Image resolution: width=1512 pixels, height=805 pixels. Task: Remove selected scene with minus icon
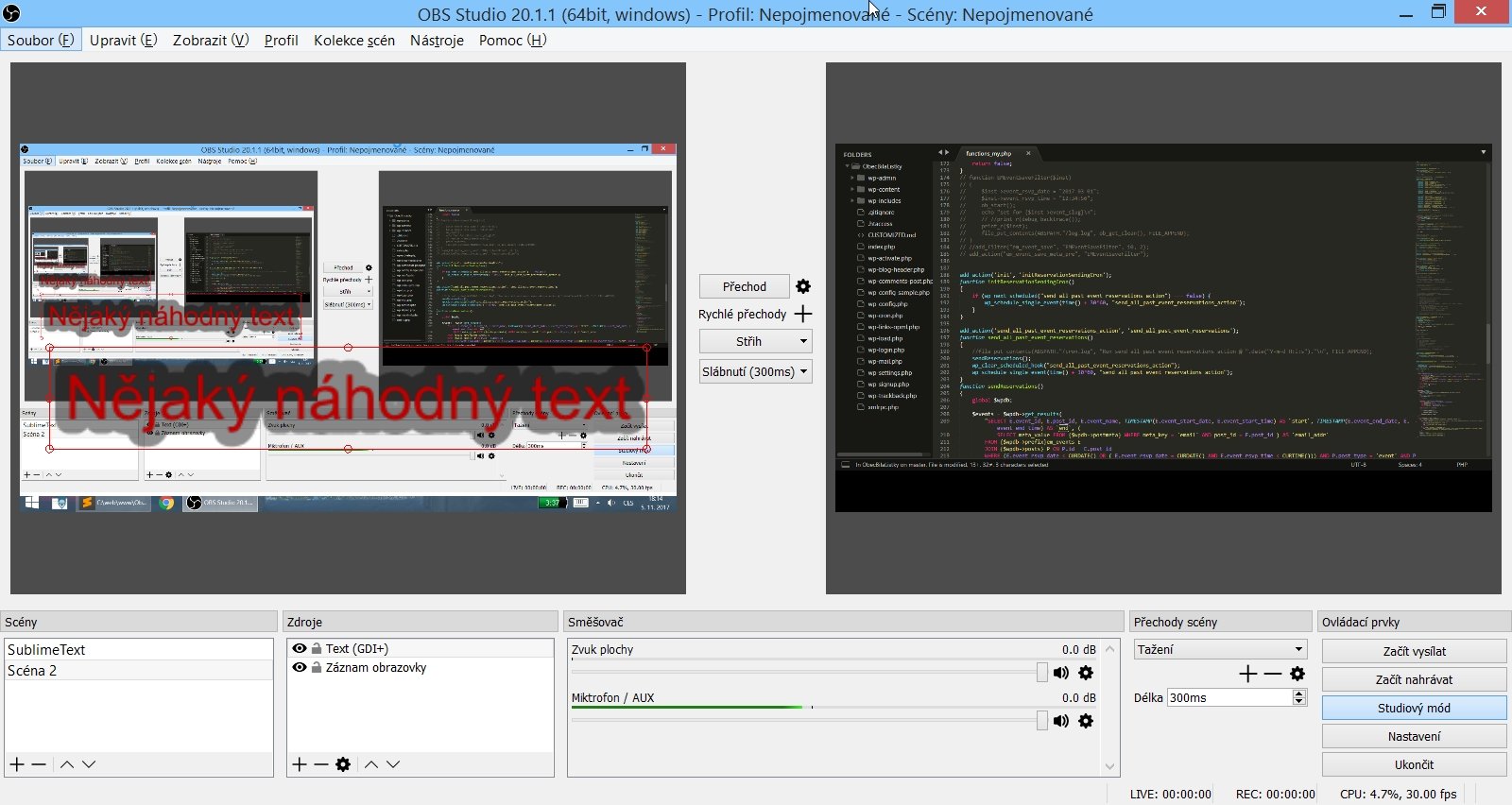[x=39, y=764]
